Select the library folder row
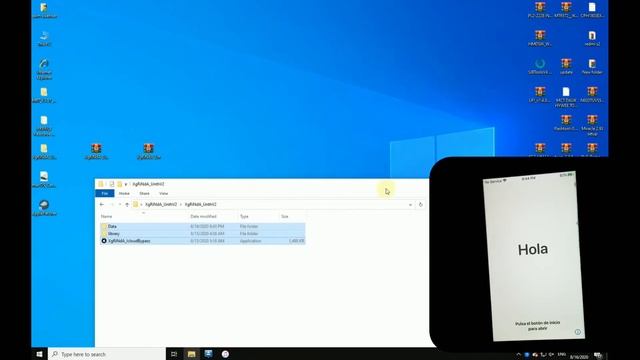 click(202, 233)
